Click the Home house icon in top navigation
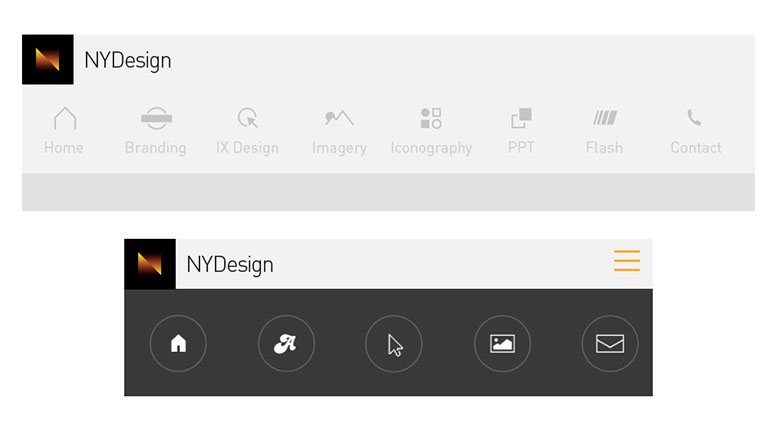Viewport: 777px width, 427px height. pyautogui.click(x=64, y=119)
